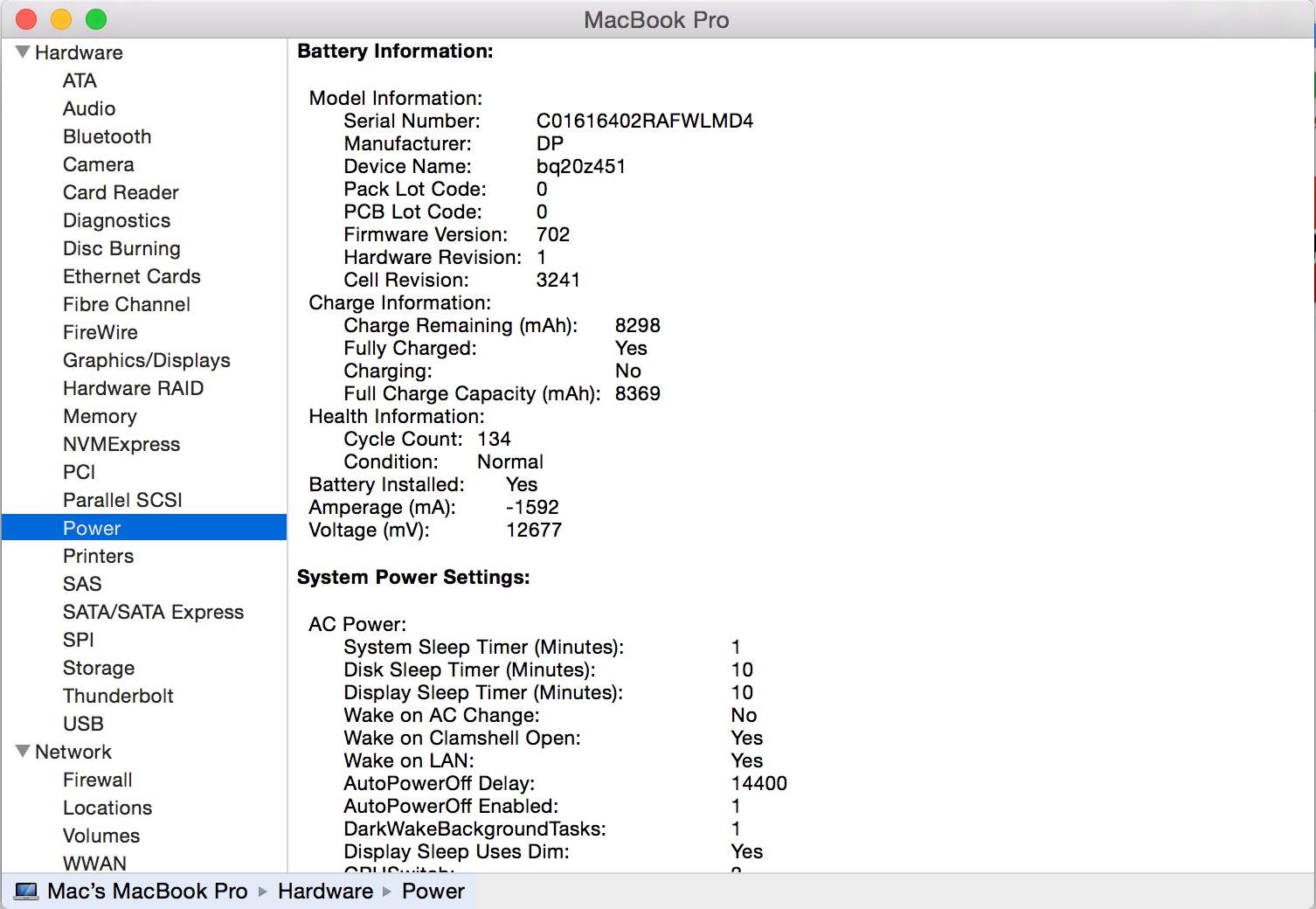Click Power breadcrumb in path bar
The image size is (1316, 909).
[x=433, y=892]
